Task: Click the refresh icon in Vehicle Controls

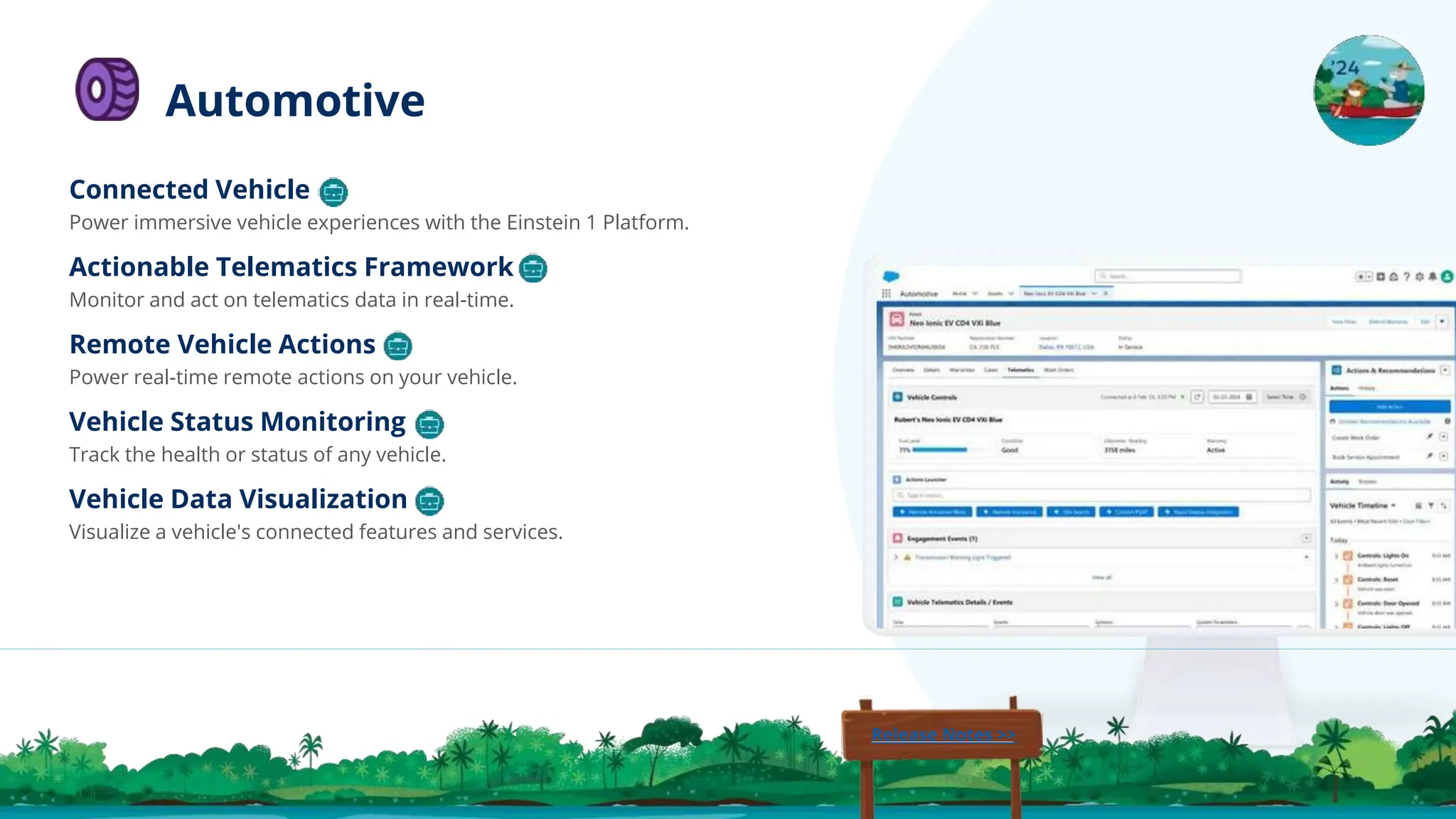Action: (x=1197, y=397)
